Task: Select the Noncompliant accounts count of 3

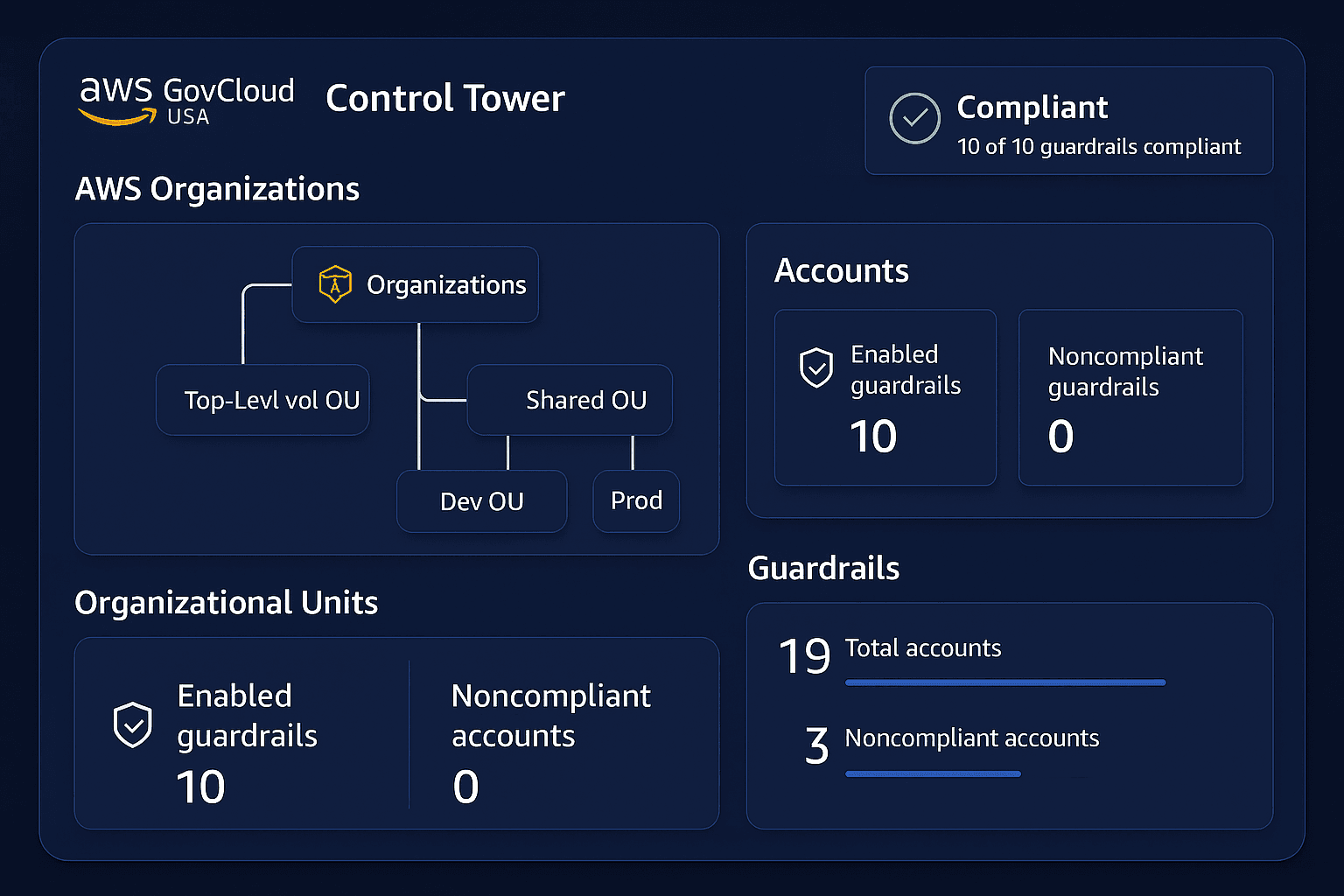Action: coord(816,745)
